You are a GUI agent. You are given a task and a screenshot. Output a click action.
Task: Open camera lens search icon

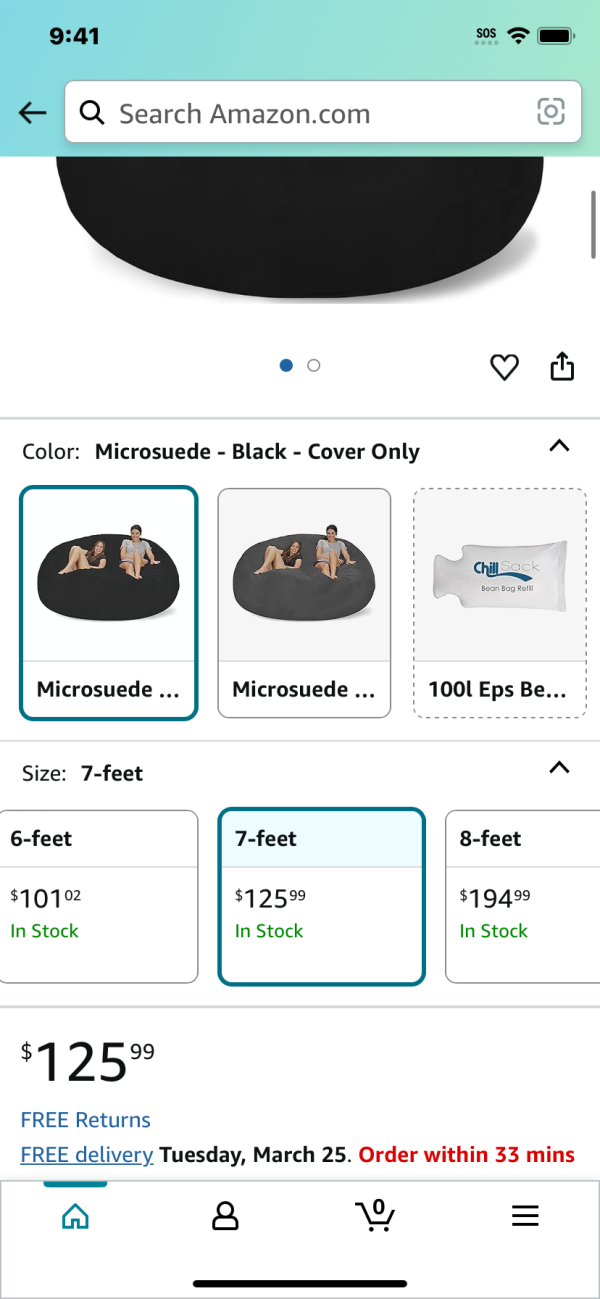(551, 112)
